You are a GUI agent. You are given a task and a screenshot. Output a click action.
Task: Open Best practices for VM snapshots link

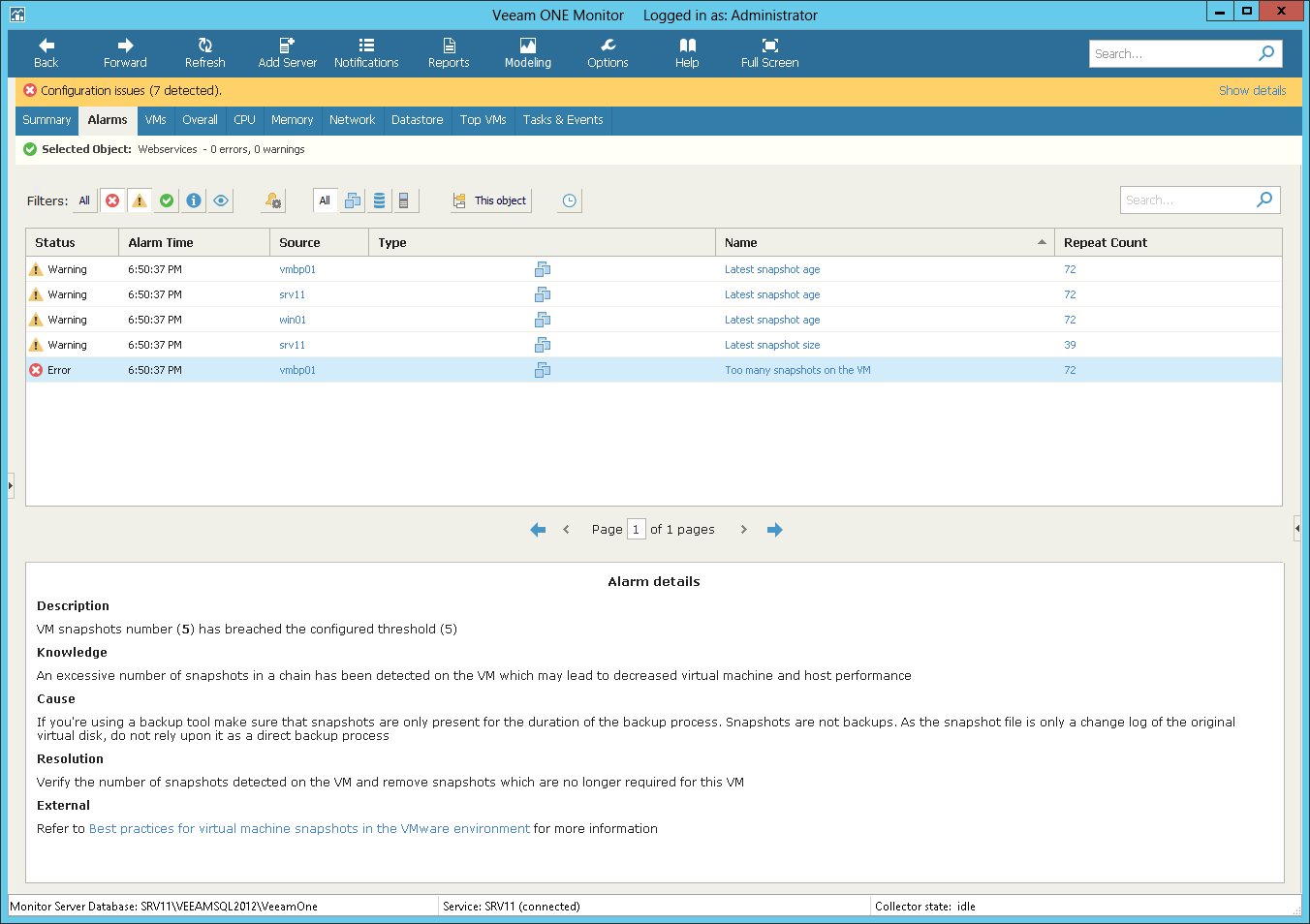point(309,829)
